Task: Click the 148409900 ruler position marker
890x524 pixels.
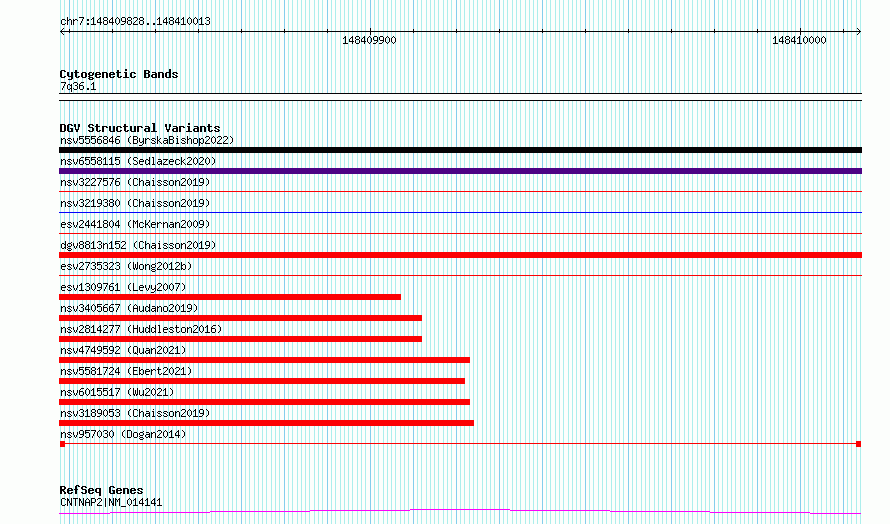Action: click(x=370, y=40)
